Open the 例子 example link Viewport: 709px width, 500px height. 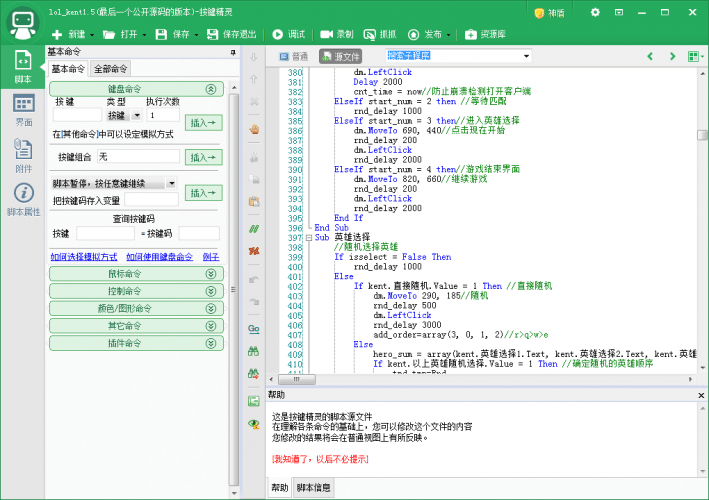[x=211, y=257]
